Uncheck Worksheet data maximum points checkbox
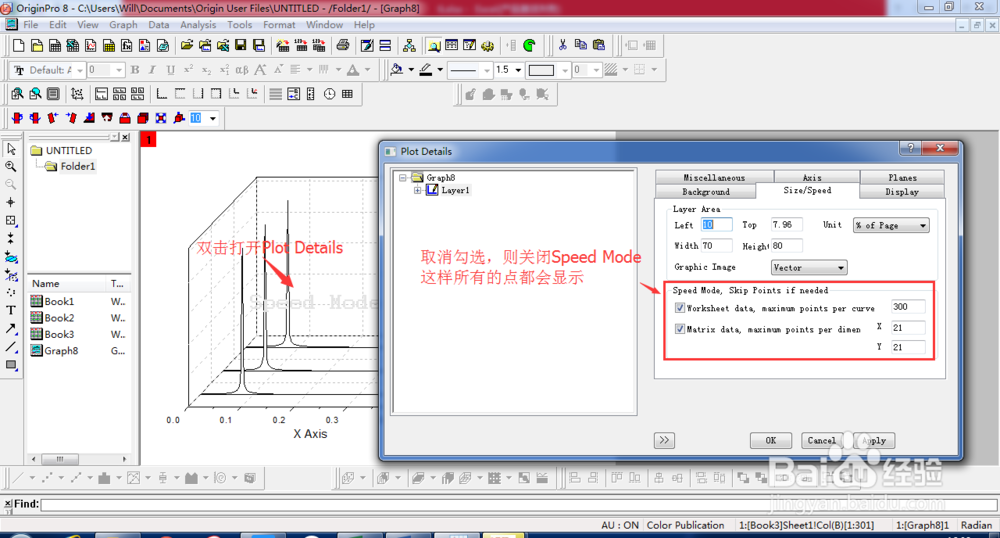This screenshot has width=1000, height=538. pos(680,308)
